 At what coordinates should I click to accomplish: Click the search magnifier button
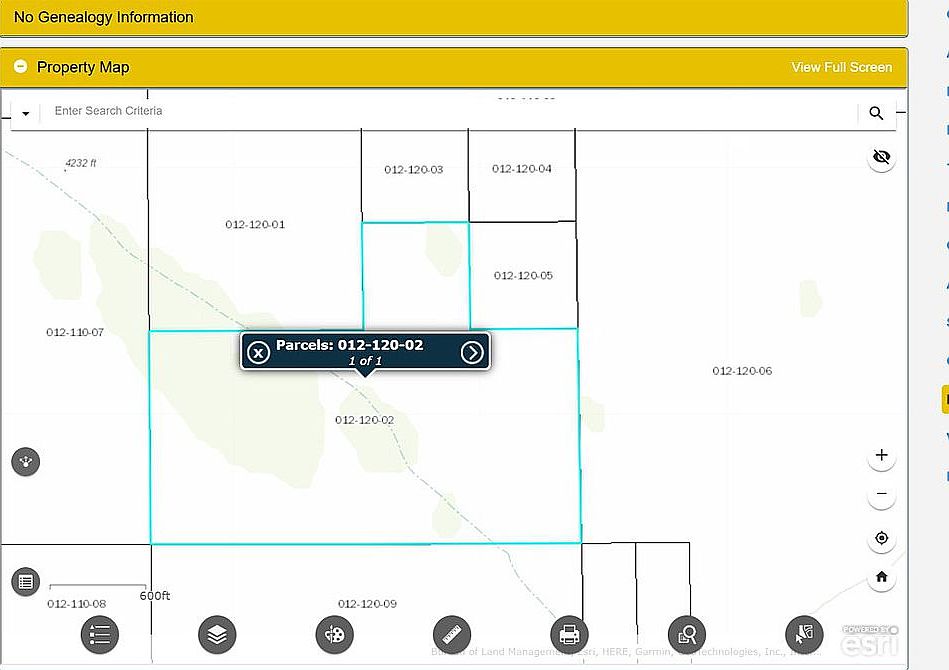(876, 113)
